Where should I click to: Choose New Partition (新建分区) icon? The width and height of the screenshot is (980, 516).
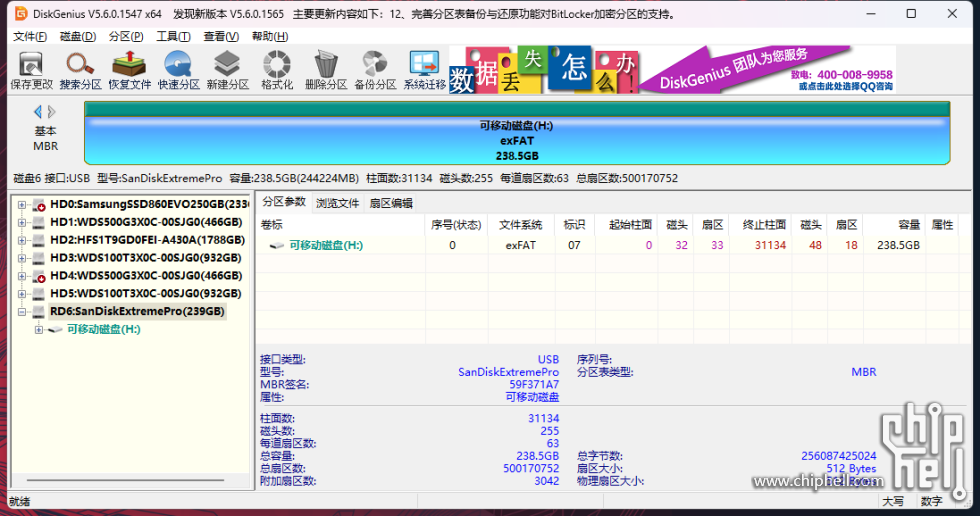click(228, 71)
